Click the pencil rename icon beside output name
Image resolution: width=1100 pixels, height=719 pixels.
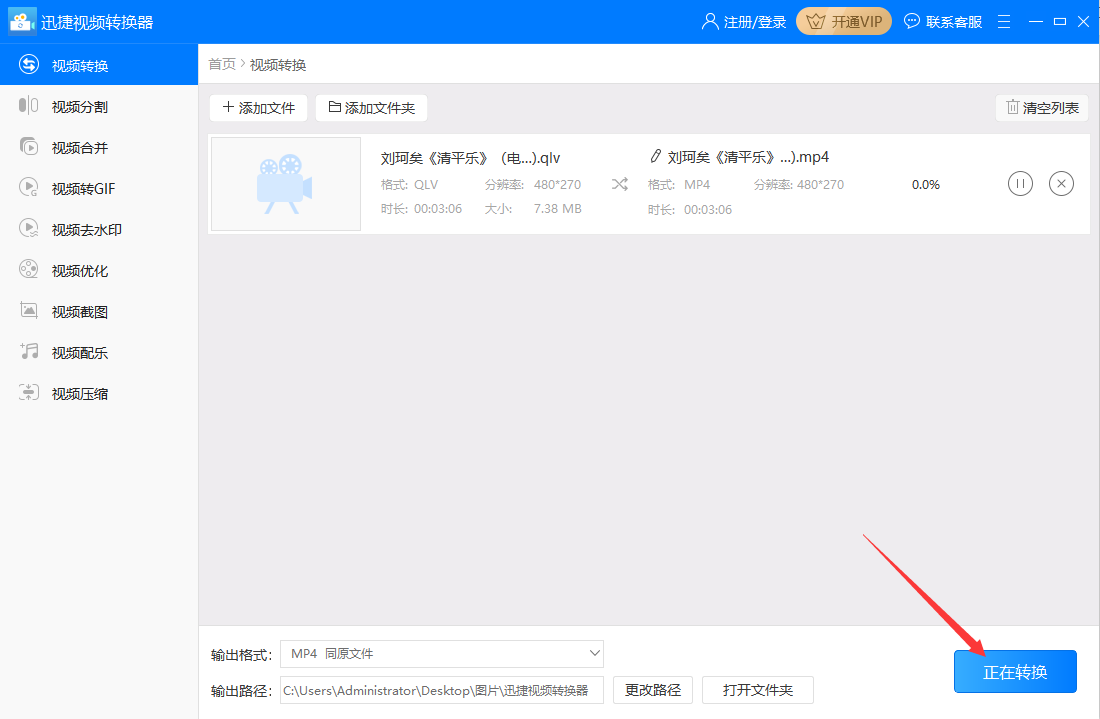click(655, 156)
